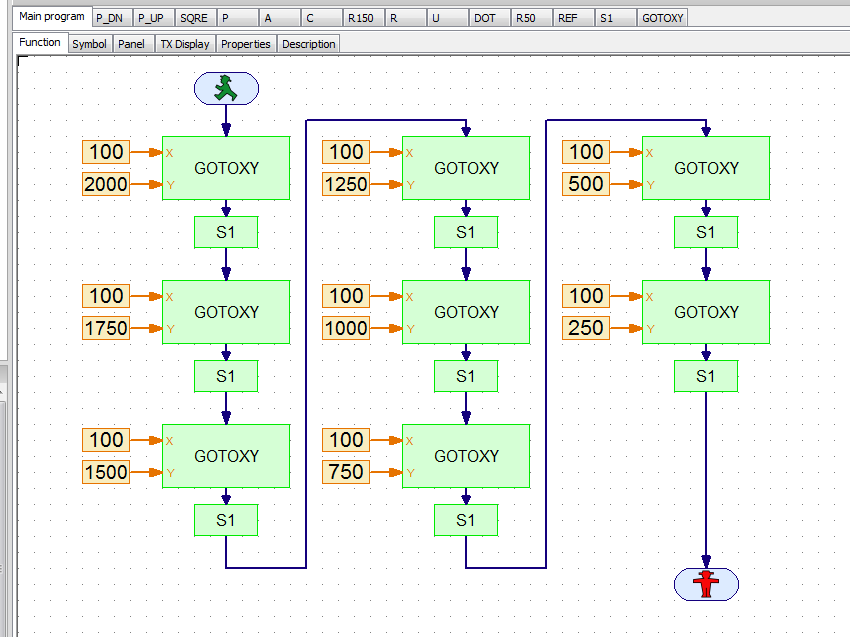The height and width of the screenshot is (637, 850).
Task: Select the GOTOXY block with Y input 750
Action: pos(466,456)
